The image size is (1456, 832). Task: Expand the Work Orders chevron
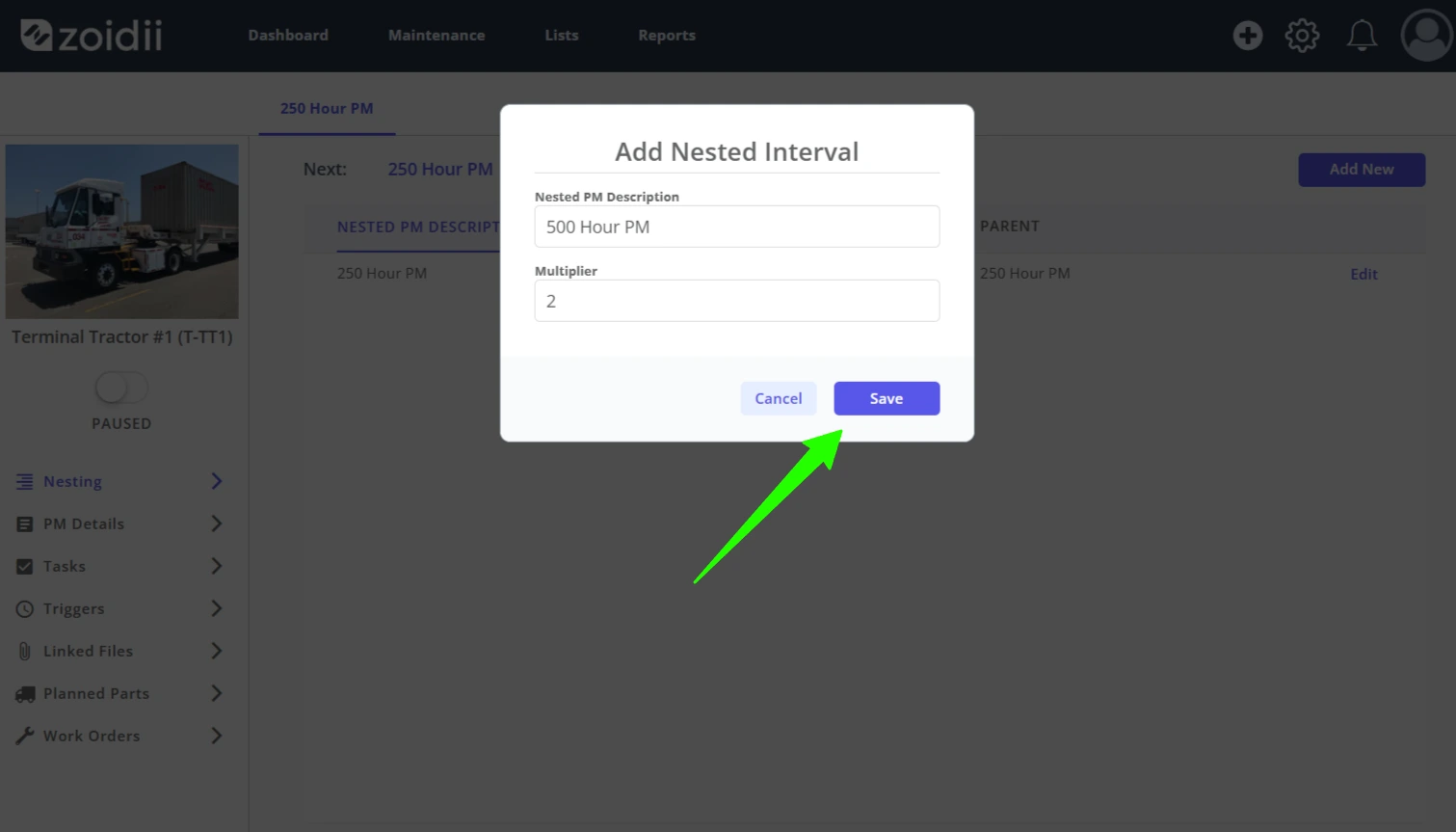tap(217, 736)
